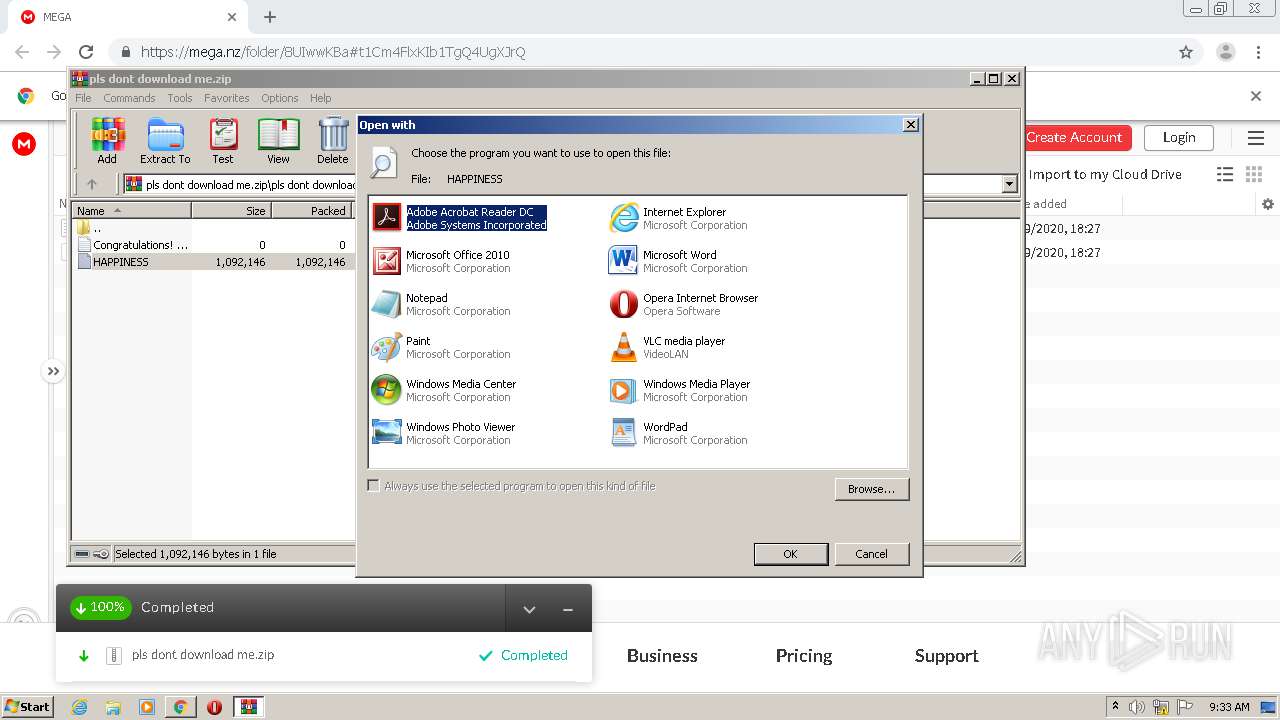Expand the WinRAR address path dropdown
The width and height of the screenshot is (1280, 720).
tap(1009, 184)
